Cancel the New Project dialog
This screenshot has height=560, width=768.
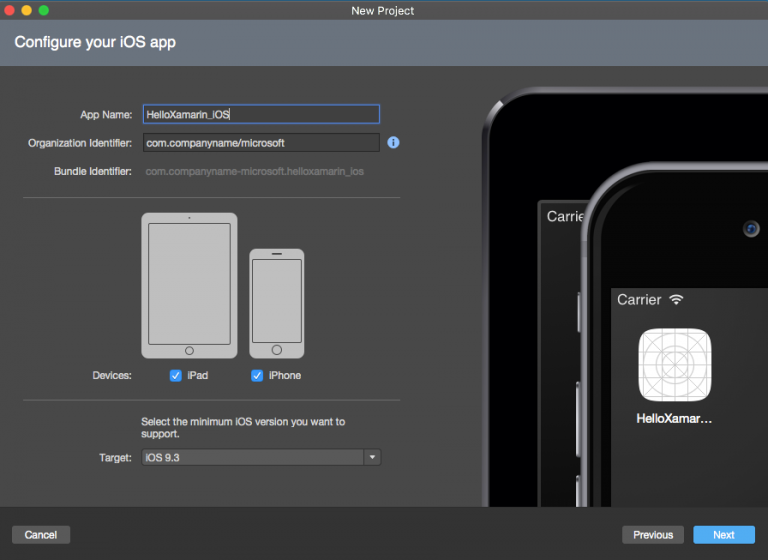[41, 535]
